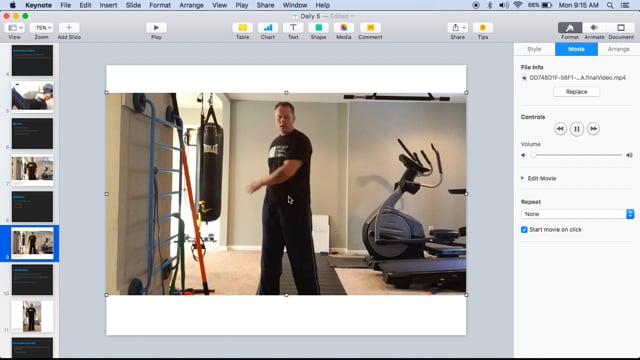The height and width of the screenshot is (360, 640).
Task: Insert a Shape from toolbar
Action: (318, 27)
